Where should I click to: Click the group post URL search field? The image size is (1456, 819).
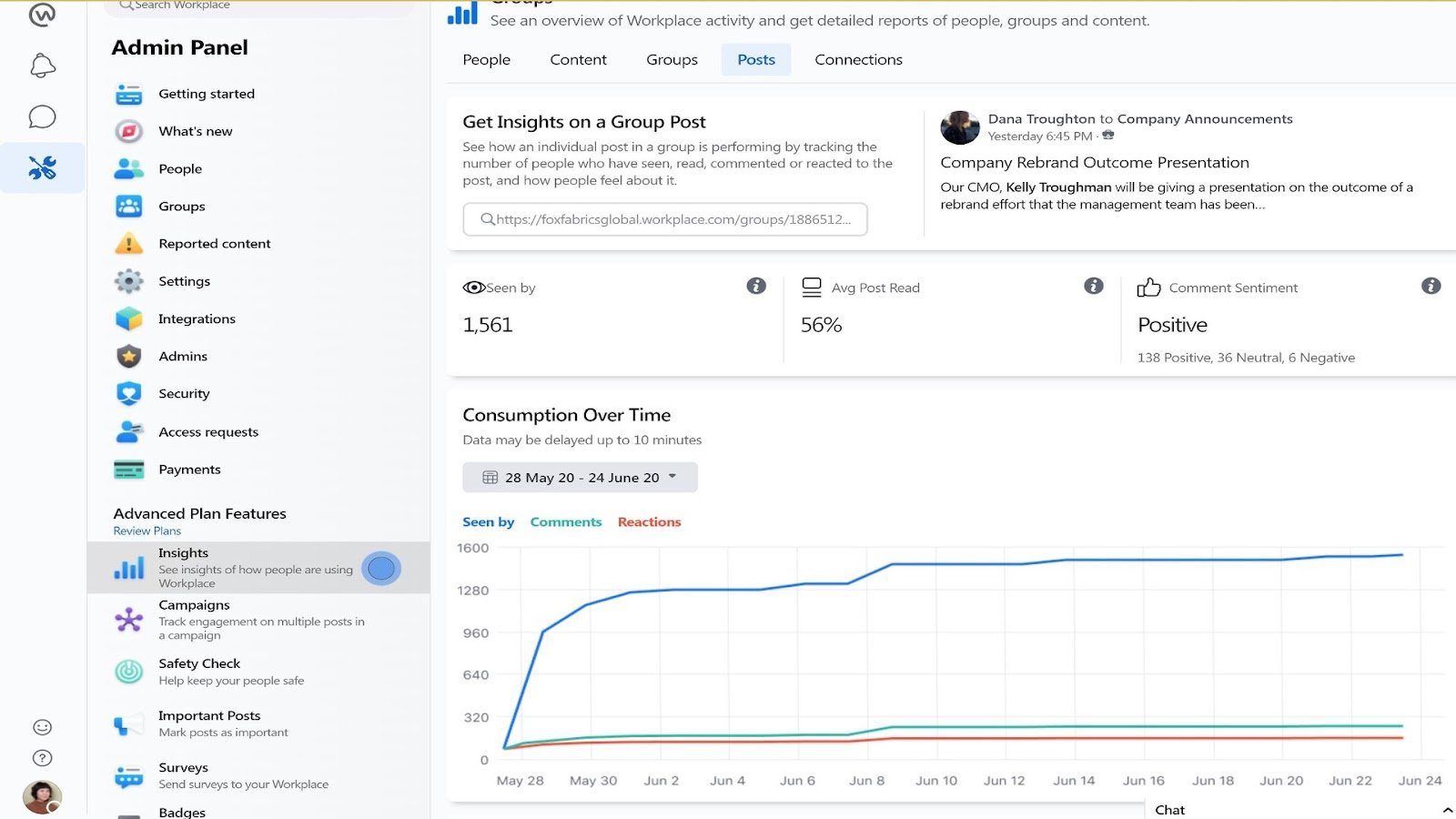click(x=665, y=219)
